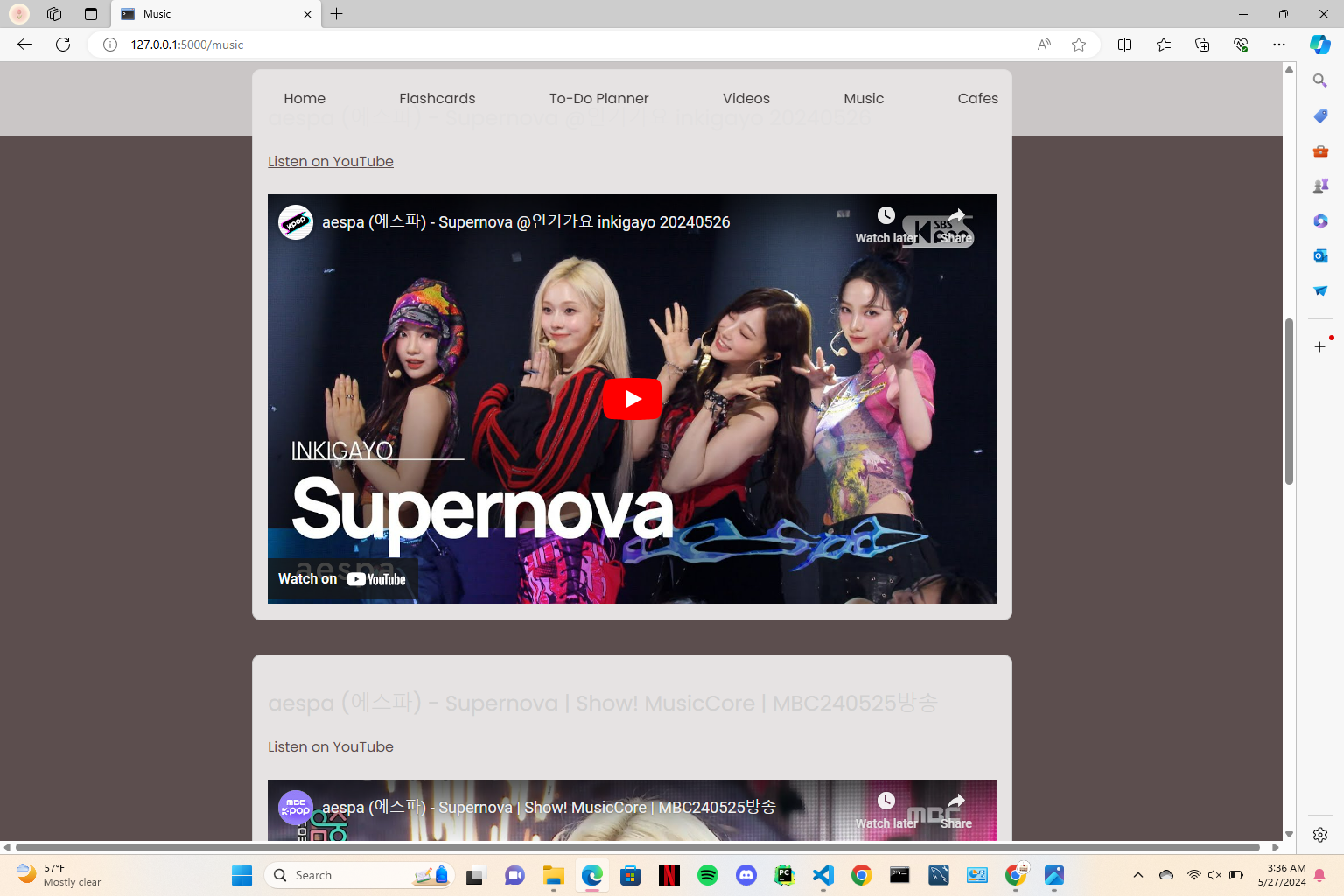The height and width of the screenshot is (896, 1344).
Task: Open sidebar Tools briefcase
Action: pos(1320,150)
